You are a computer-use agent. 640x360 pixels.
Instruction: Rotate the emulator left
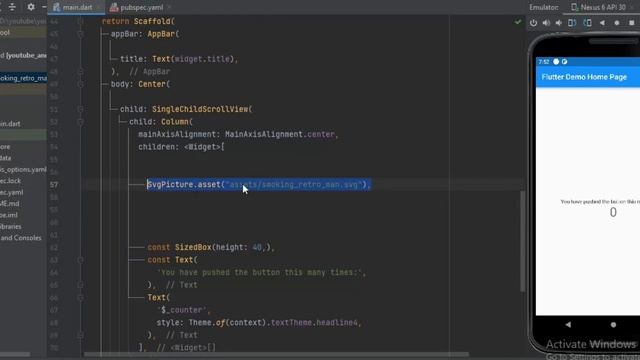(572, 23)
